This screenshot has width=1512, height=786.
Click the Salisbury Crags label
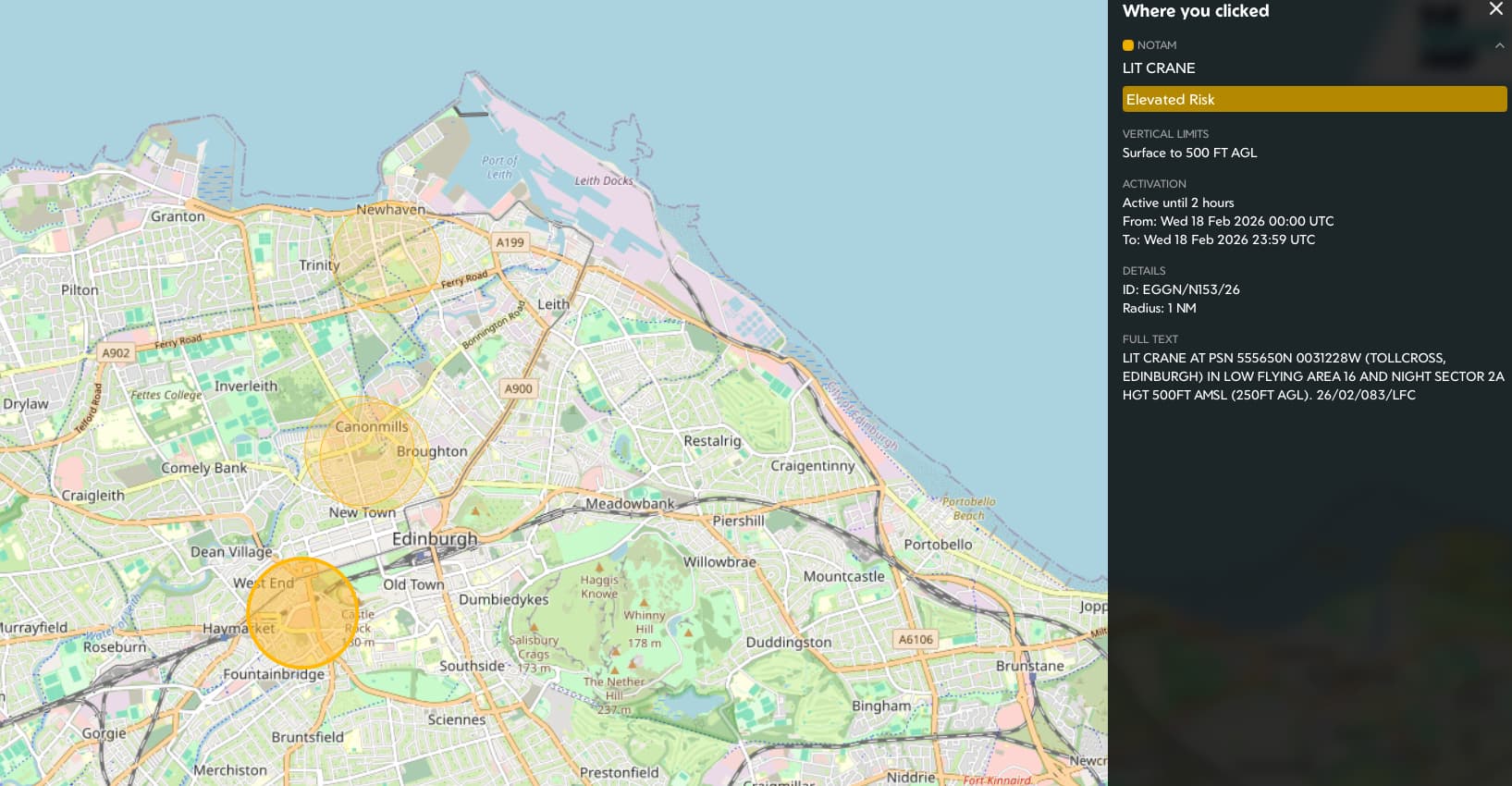534,646
